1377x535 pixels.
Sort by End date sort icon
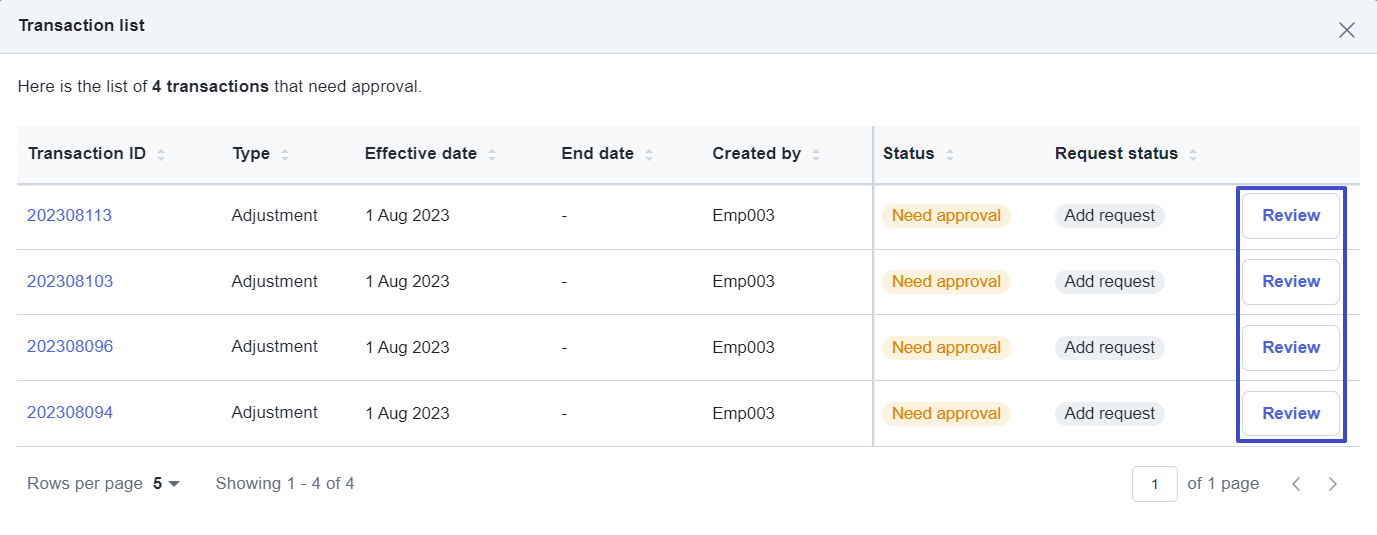point(649,155)
